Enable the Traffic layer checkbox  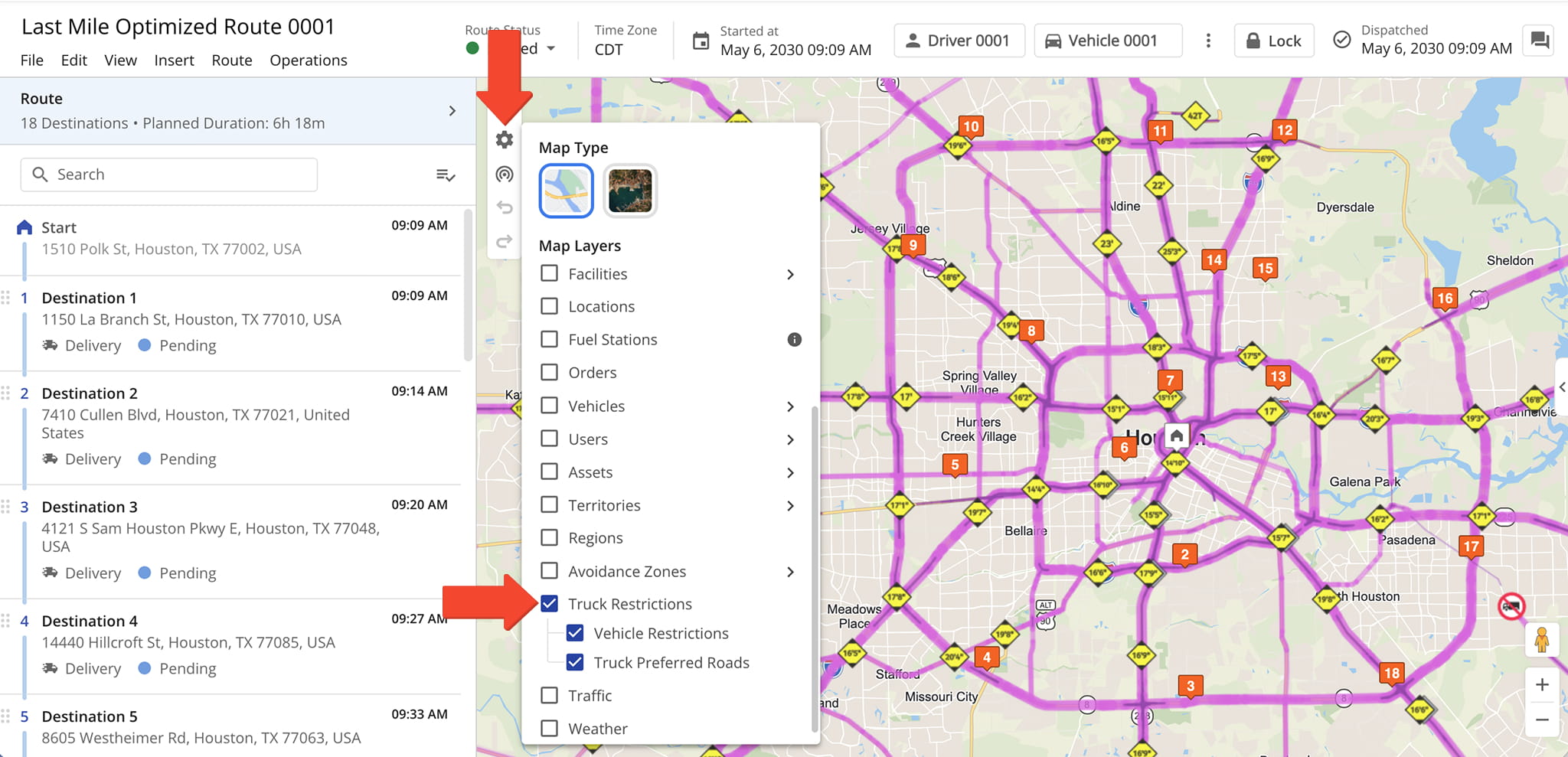coord(549,695)
